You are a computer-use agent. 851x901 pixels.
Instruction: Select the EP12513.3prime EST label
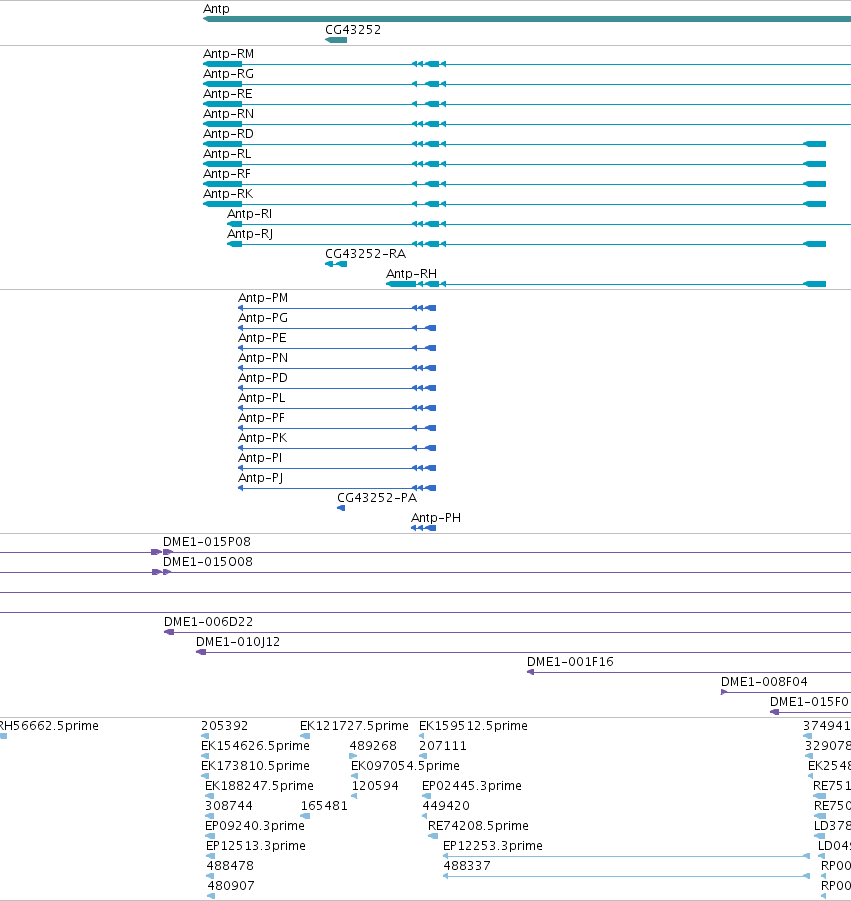(256, 846)
